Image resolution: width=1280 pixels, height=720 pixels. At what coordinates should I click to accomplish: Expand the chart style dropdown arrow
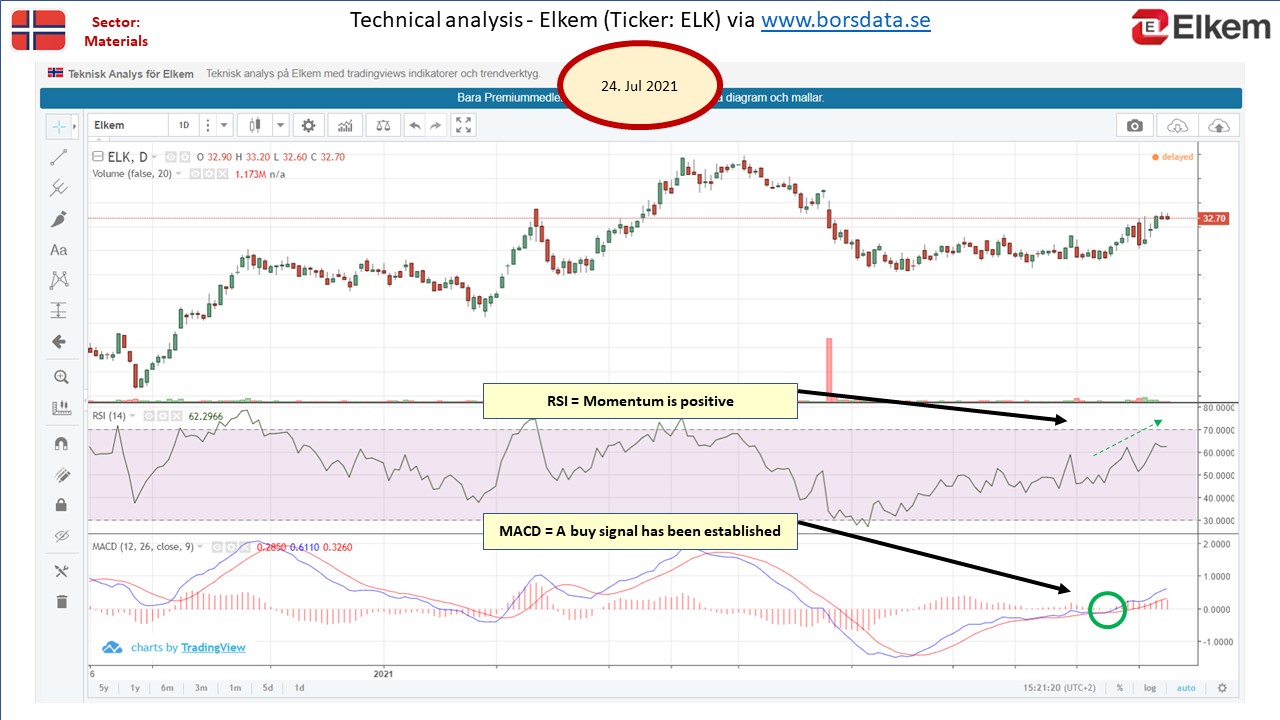[x=281, y=125]
